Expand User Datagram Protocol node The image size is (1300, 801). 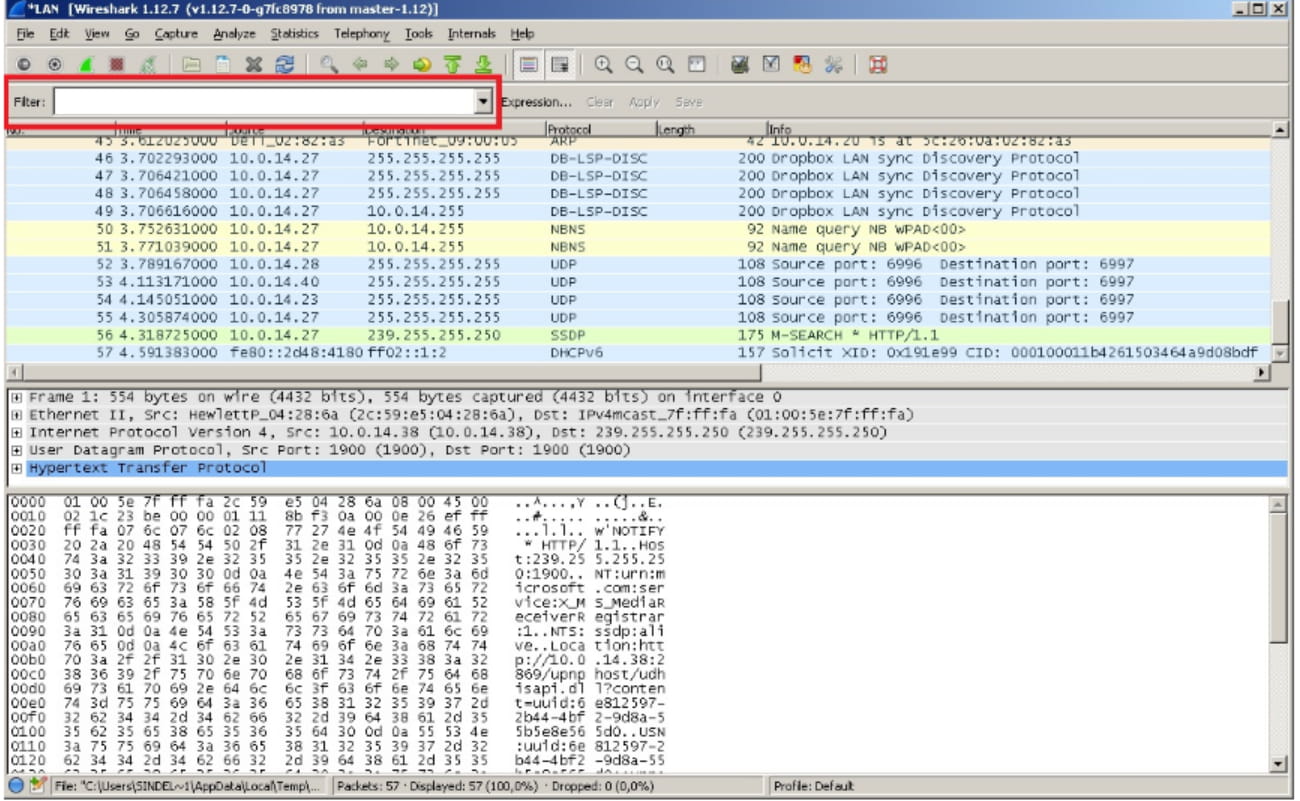pyautogui.click(x=16, y=450)
